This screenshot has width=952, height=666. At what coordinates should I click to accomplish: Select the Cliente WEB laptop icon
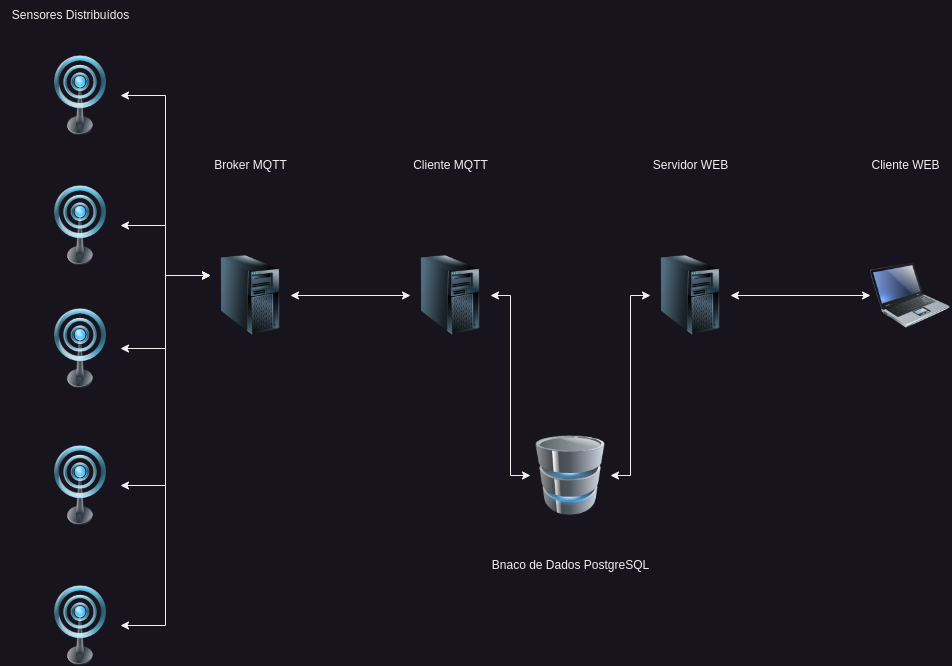909,295
